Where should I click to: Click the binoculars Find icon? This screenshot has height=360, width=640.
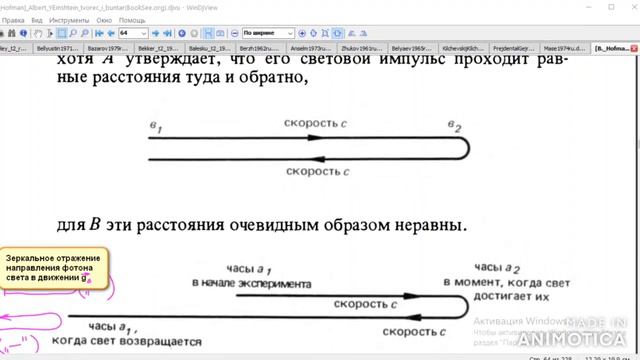pos(12,33)
